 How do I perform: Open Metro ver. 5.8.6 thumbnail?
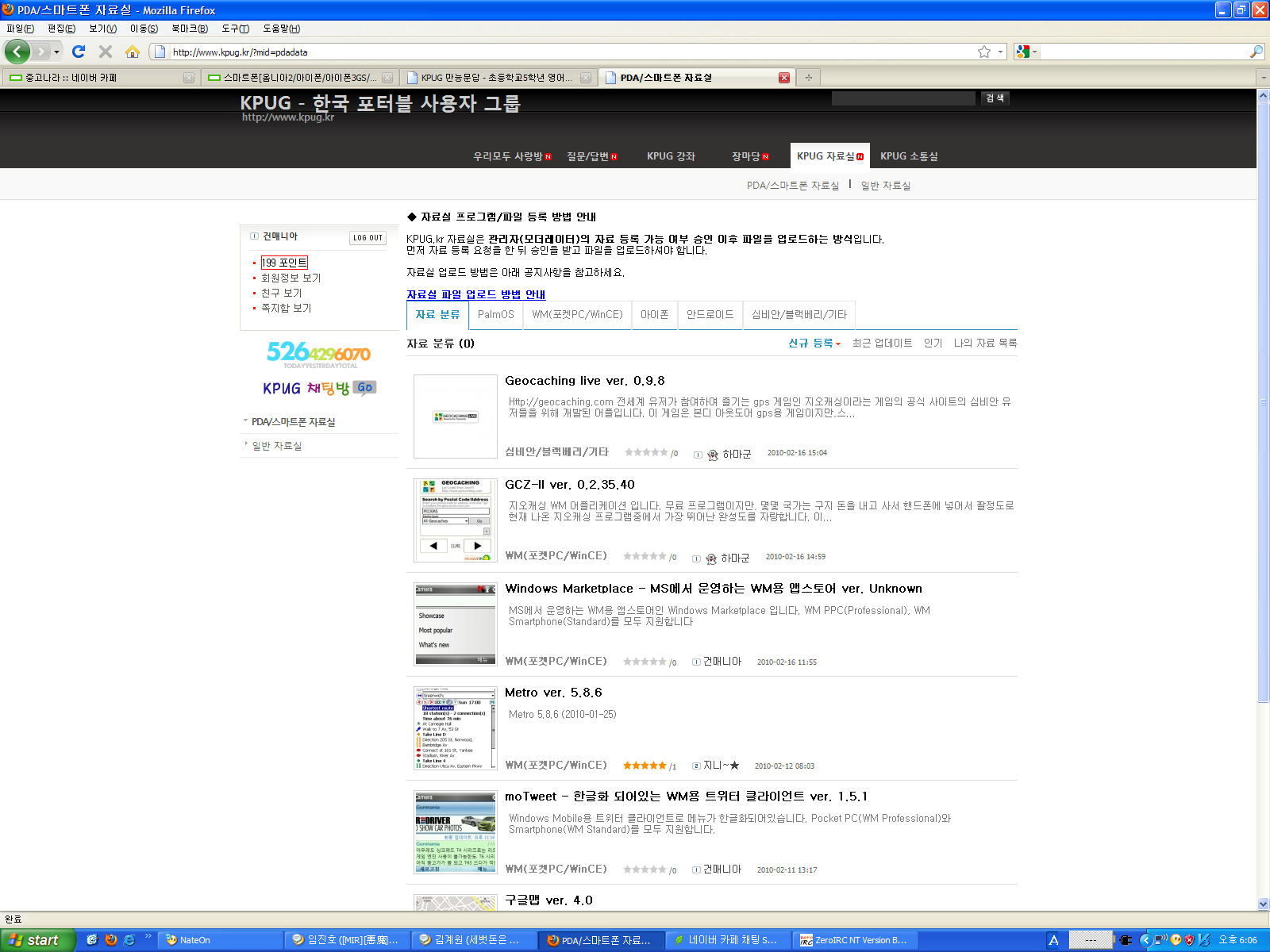(456, 728)
